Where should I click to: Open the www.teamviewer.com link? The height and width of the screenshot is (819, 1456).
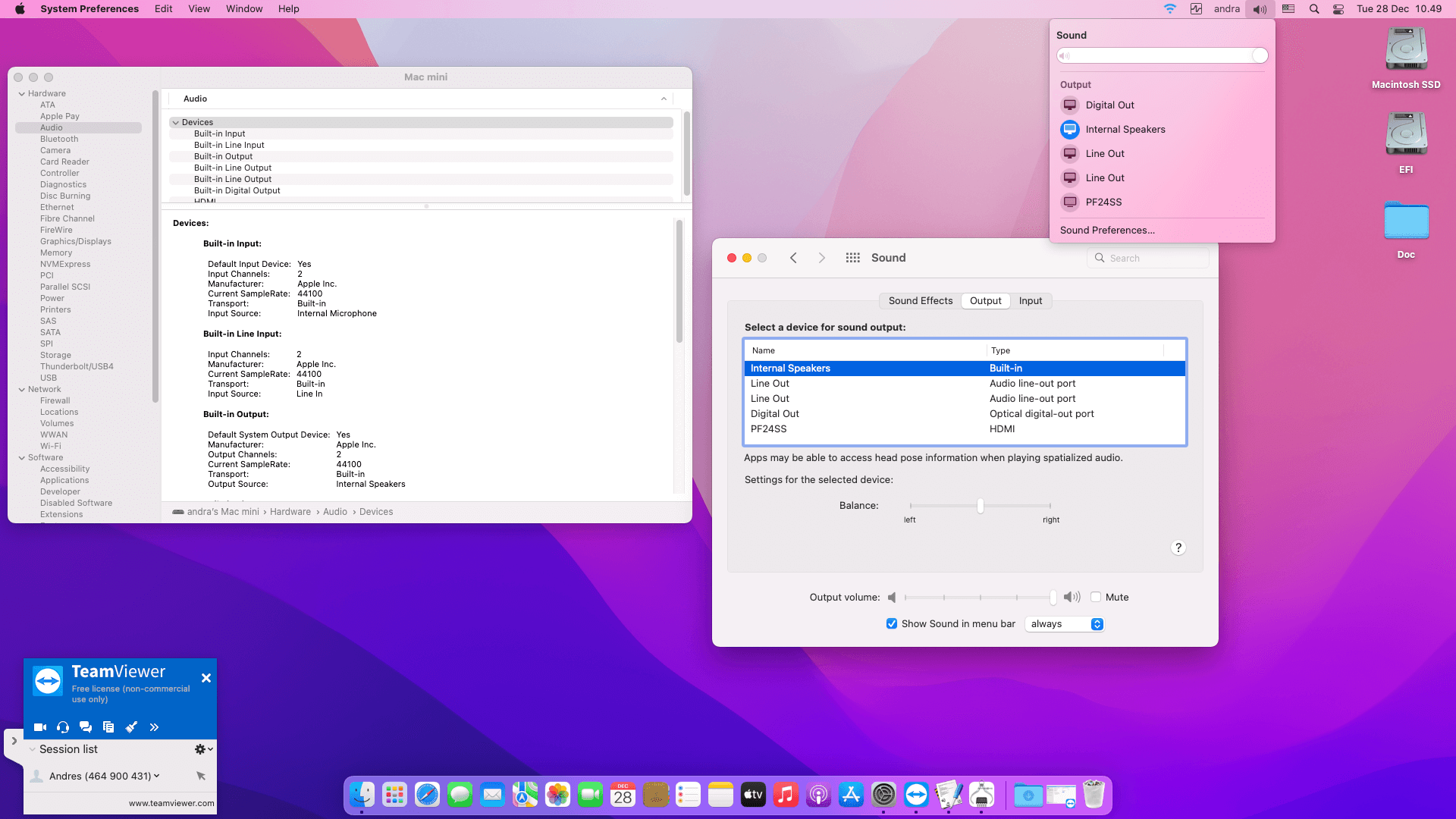point(171,803)
